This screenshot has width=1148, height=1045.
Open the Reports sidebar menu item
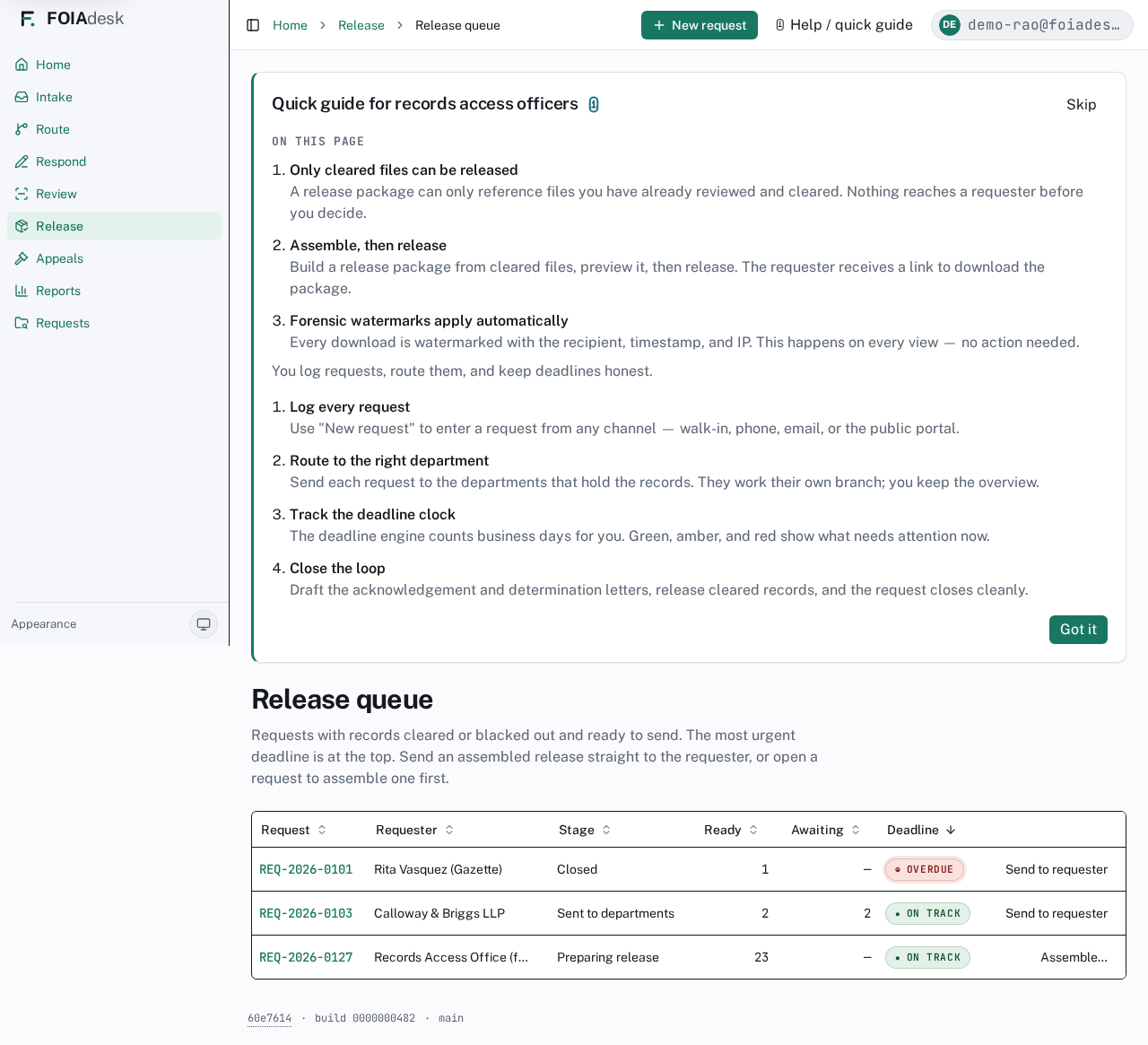click(114, 291)
